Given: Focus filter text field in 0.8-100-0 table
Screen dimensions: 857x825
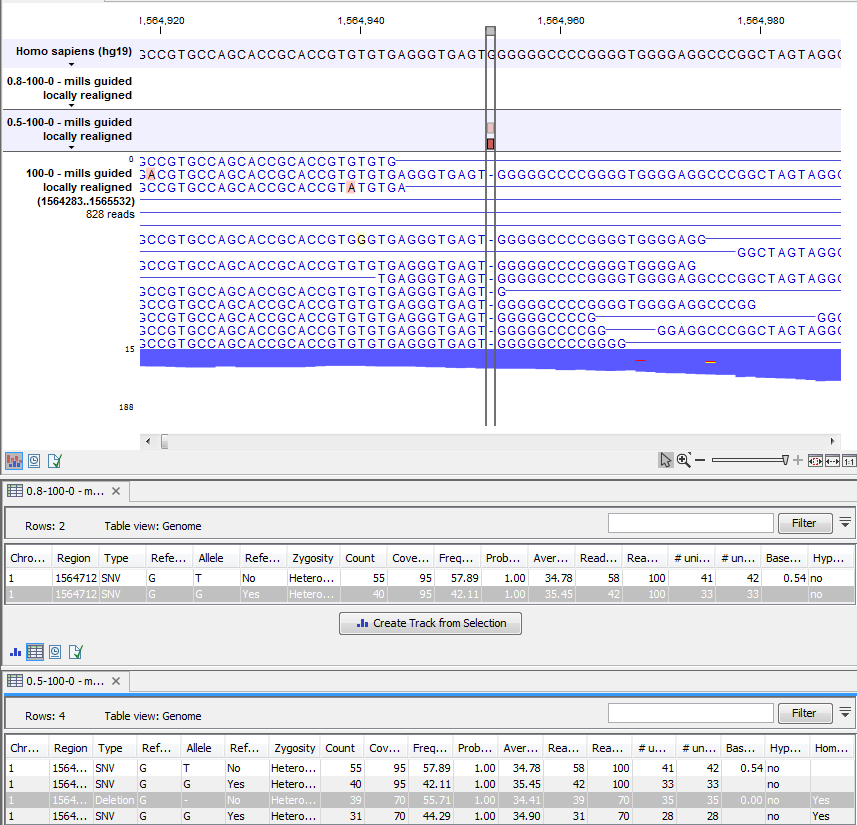Looking at the screenshot, I should (691, 523).
